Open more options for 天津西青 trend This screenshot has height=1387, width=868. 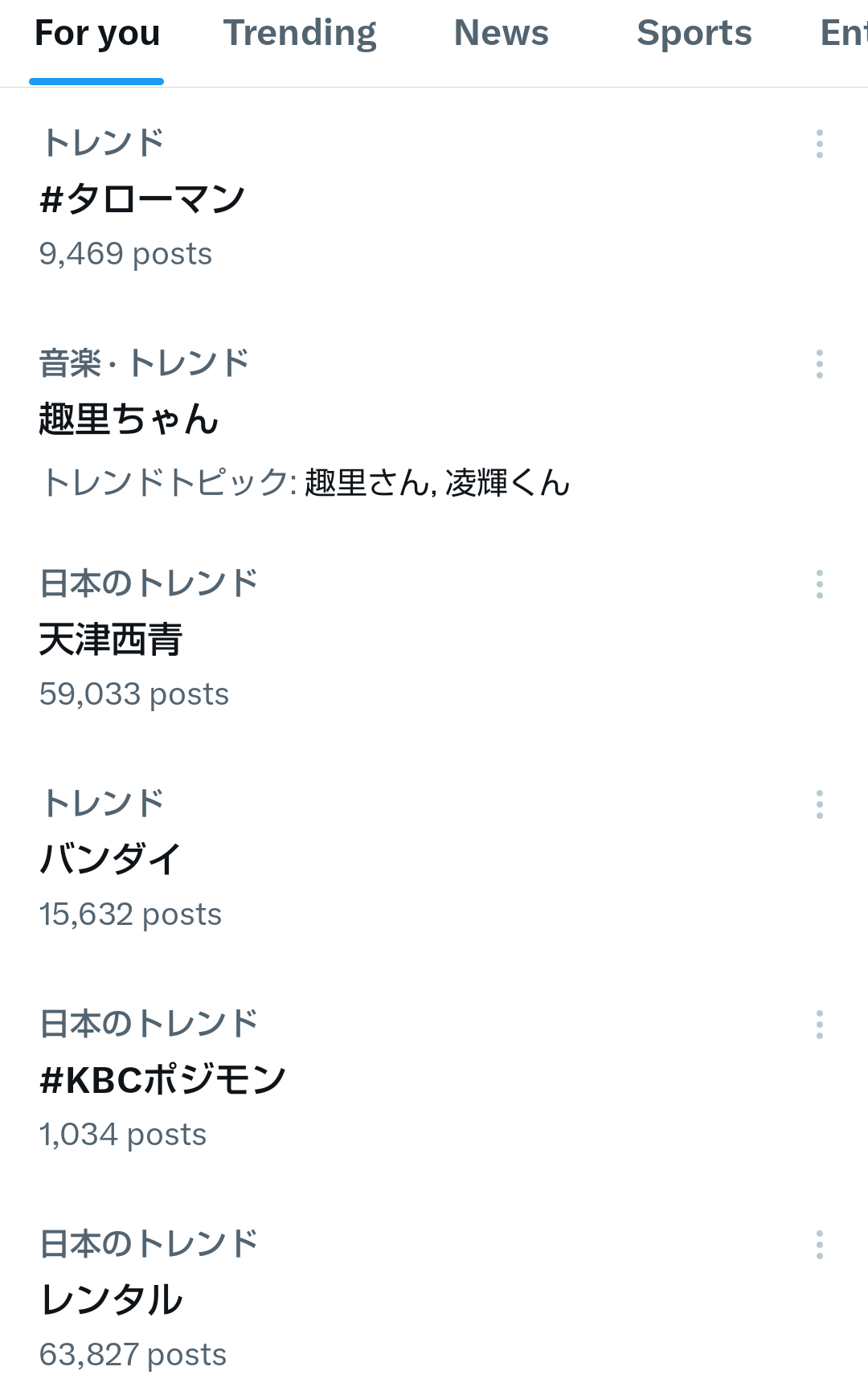pos(819,584)
